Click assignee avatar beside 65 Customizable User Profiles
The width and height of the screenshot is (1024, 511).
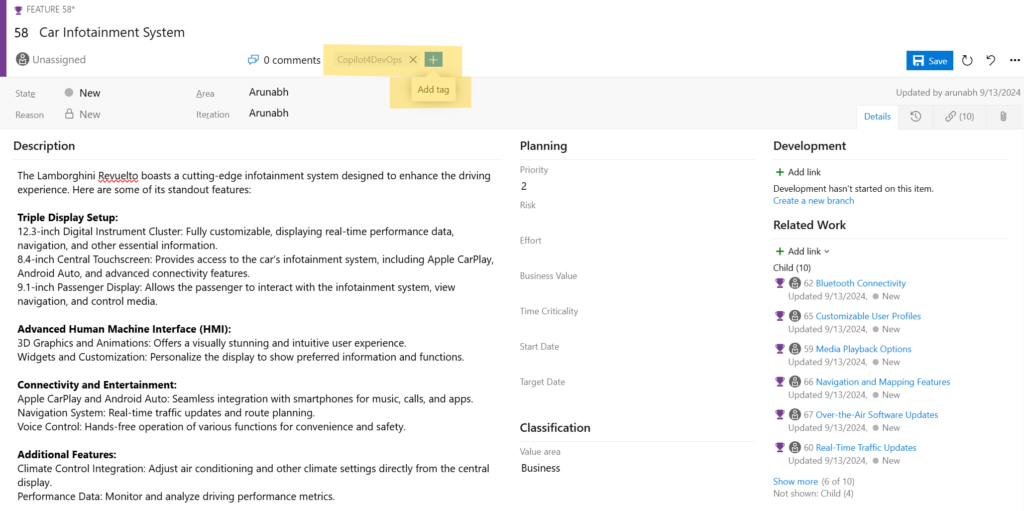tap(795, 316)
